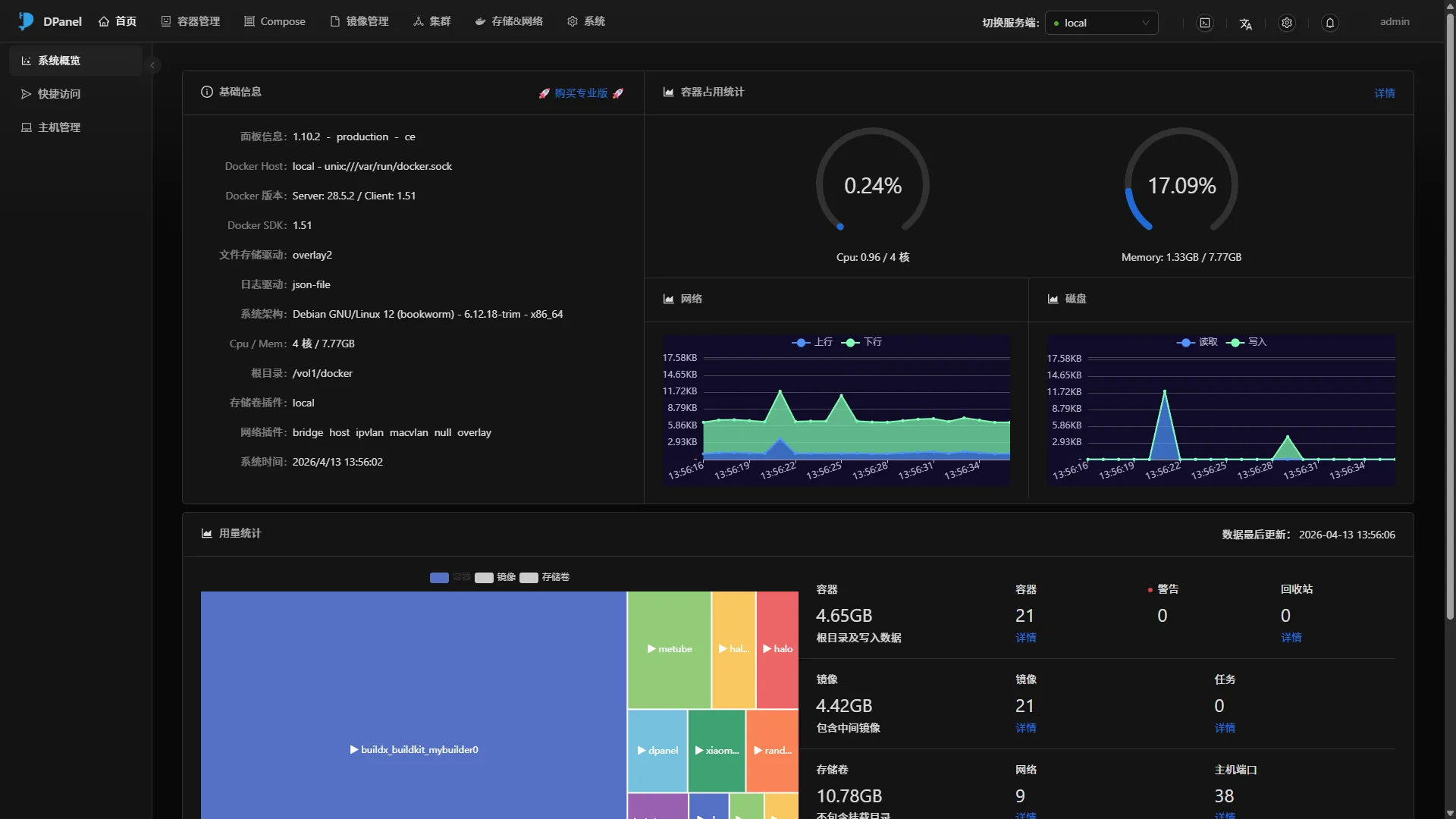Open the notification bell icon
1456x819 pixels.
pyautogui.click(x=1330, y=23)
